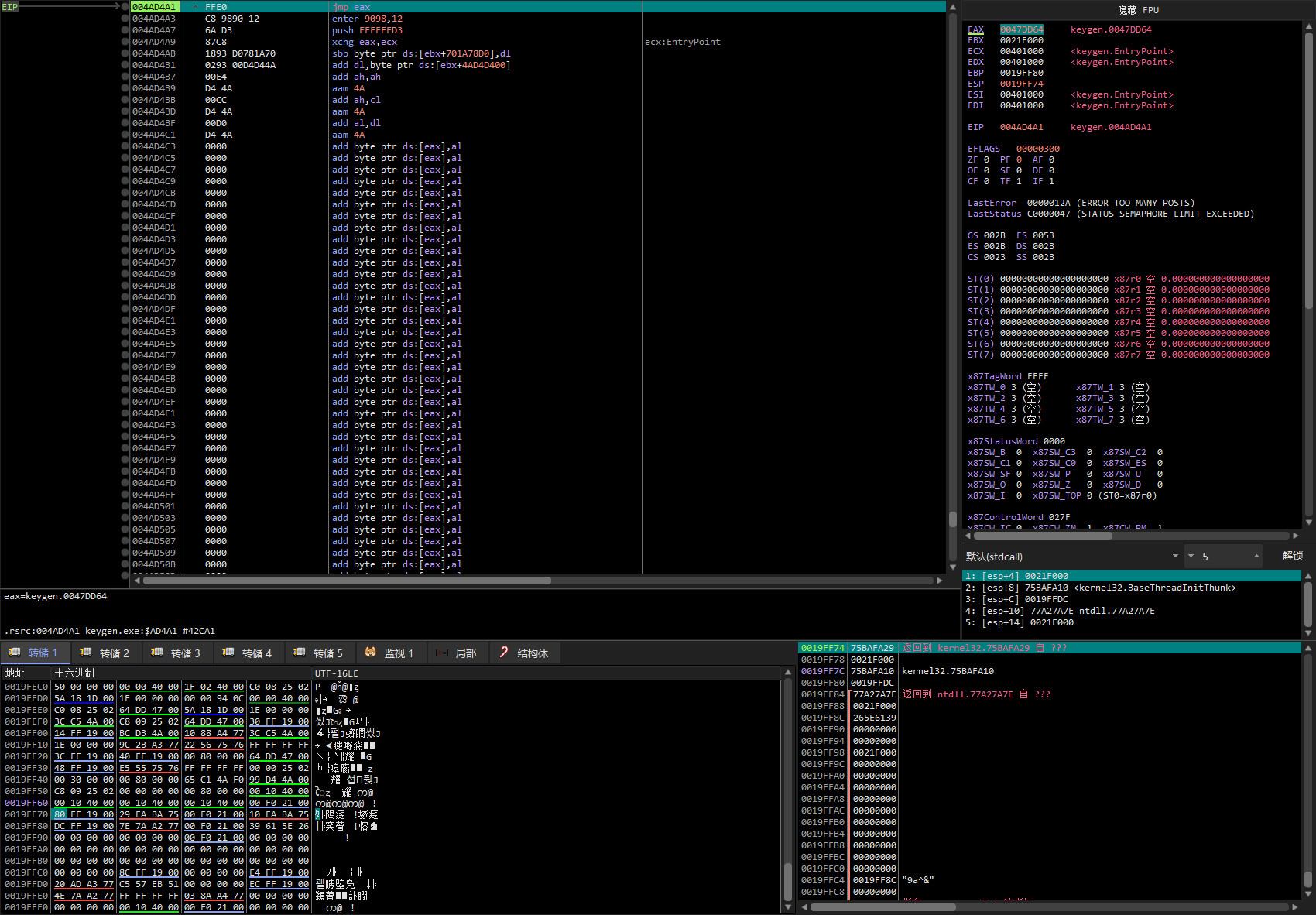This screenshot has height=915, width=1316.
Task: Click the dump panel scroll-down arrow
Action: point(789,907)
